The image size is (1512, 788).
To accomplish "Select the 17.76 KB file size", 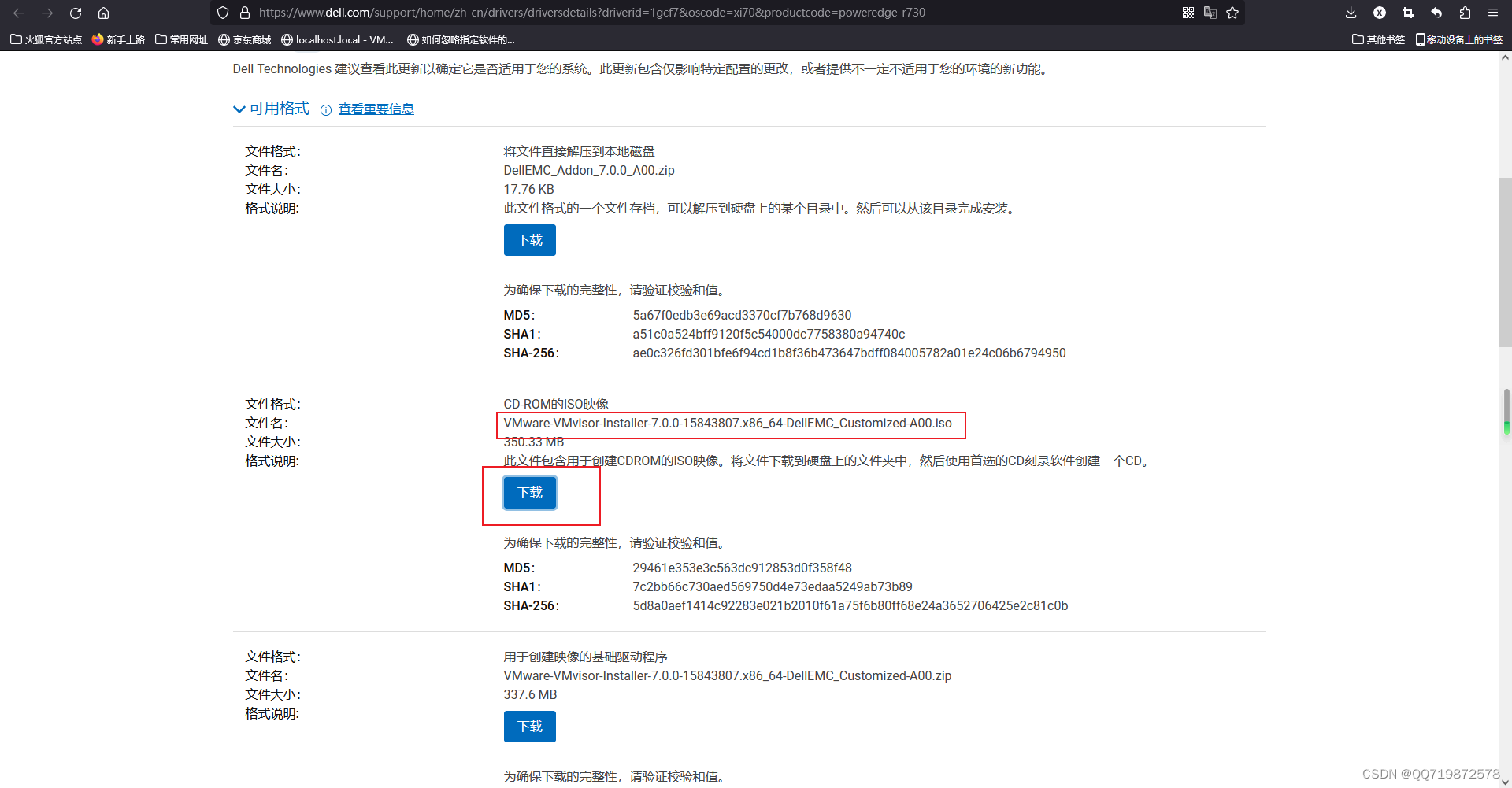I will (x=529, y=189).
